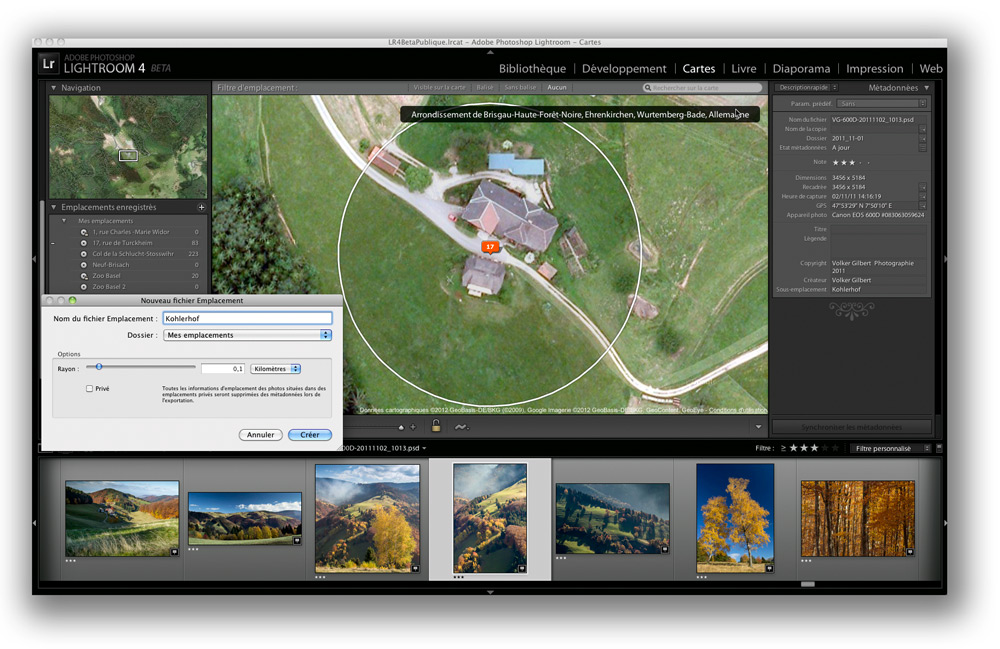
Task: Filter map by Balisé photos
Action: [485, 87]
